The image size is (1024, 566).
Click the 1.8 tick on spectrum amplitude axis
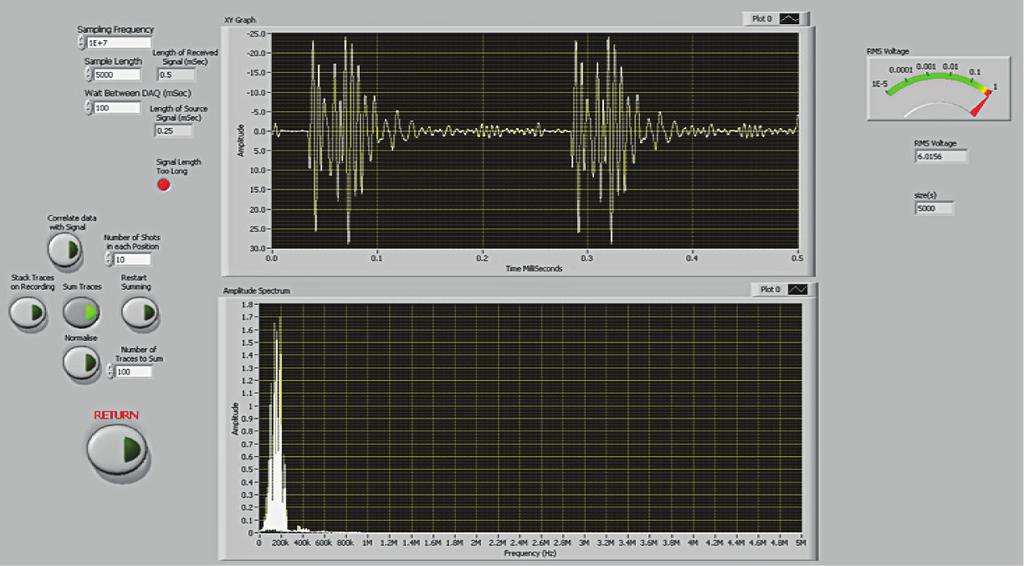pos(248,304)
